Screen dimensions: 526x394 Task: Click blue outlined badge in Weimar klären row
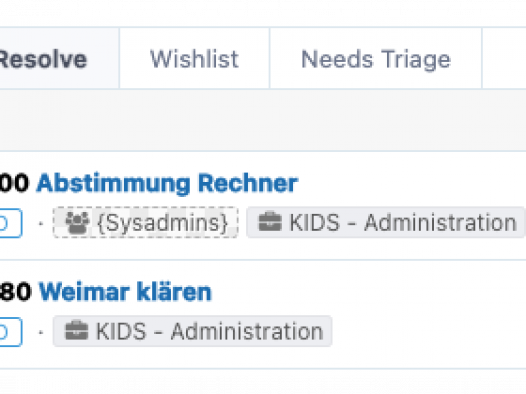(x=11, y=332)
